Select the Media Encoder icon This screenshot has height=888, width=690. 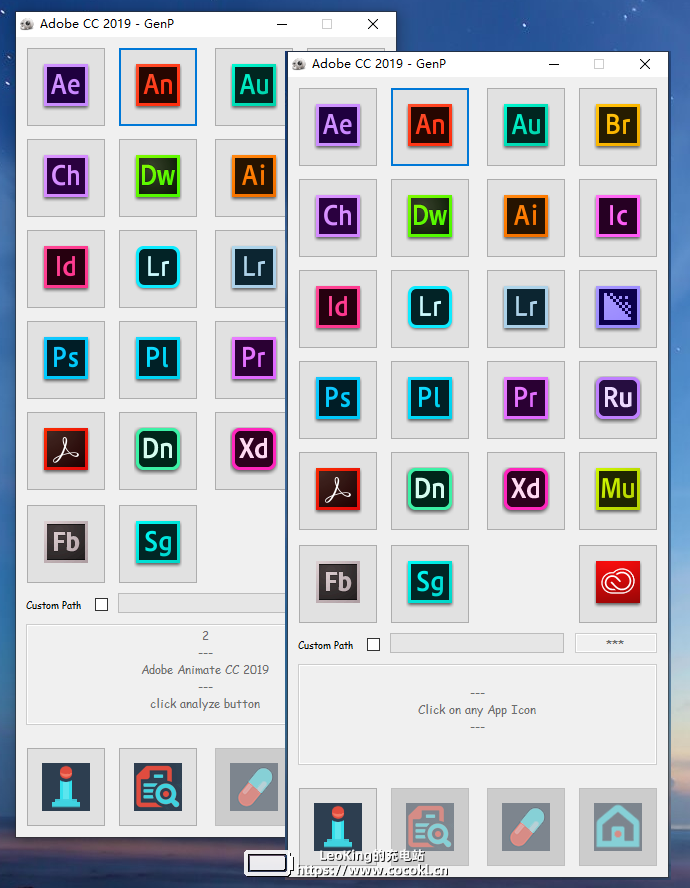pyautogui.click(x=617, y=309)
